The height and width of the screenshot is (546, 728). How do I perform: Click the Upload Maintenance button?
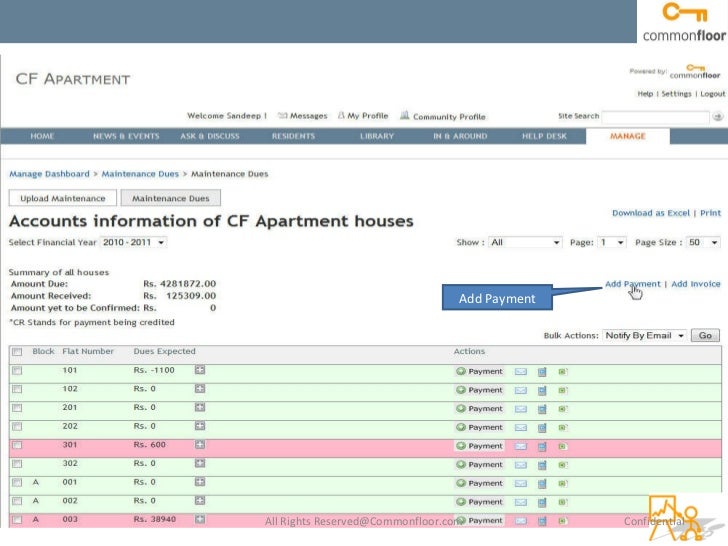click(x=63, y=198)
